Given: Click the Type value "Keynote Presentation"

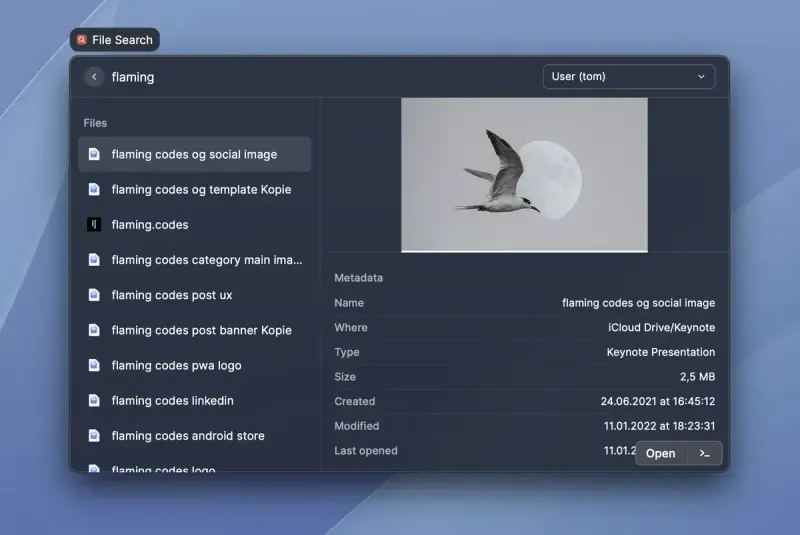Looking at the screenshot, I should pos(661,352).
